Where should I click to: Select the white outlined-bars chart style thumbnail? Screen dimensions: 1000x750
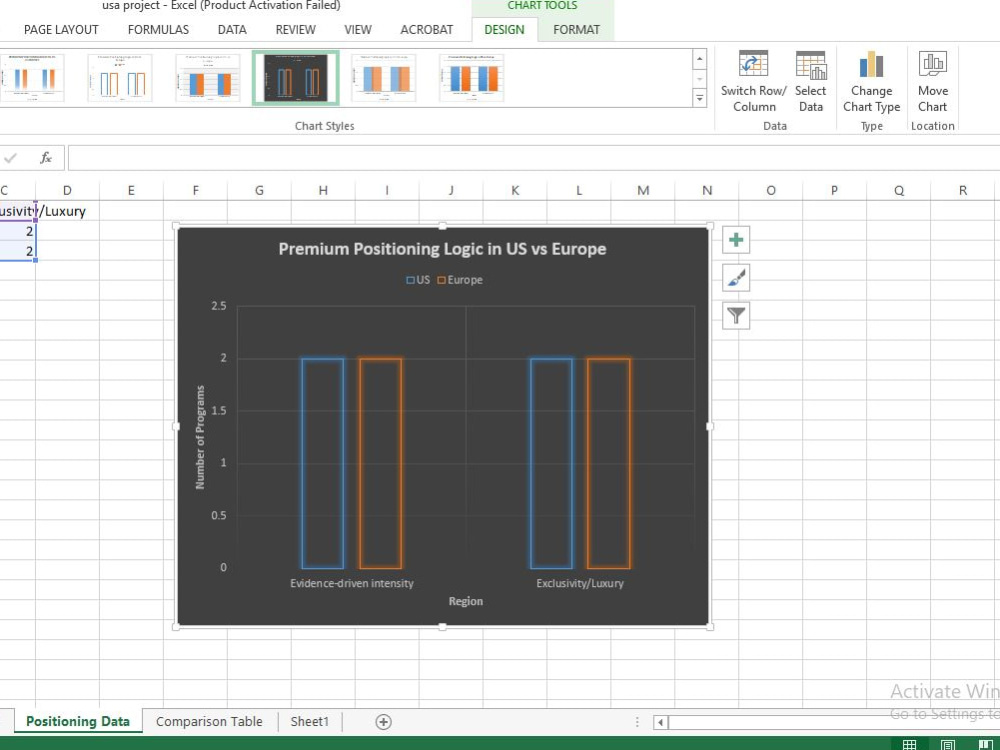120,78
